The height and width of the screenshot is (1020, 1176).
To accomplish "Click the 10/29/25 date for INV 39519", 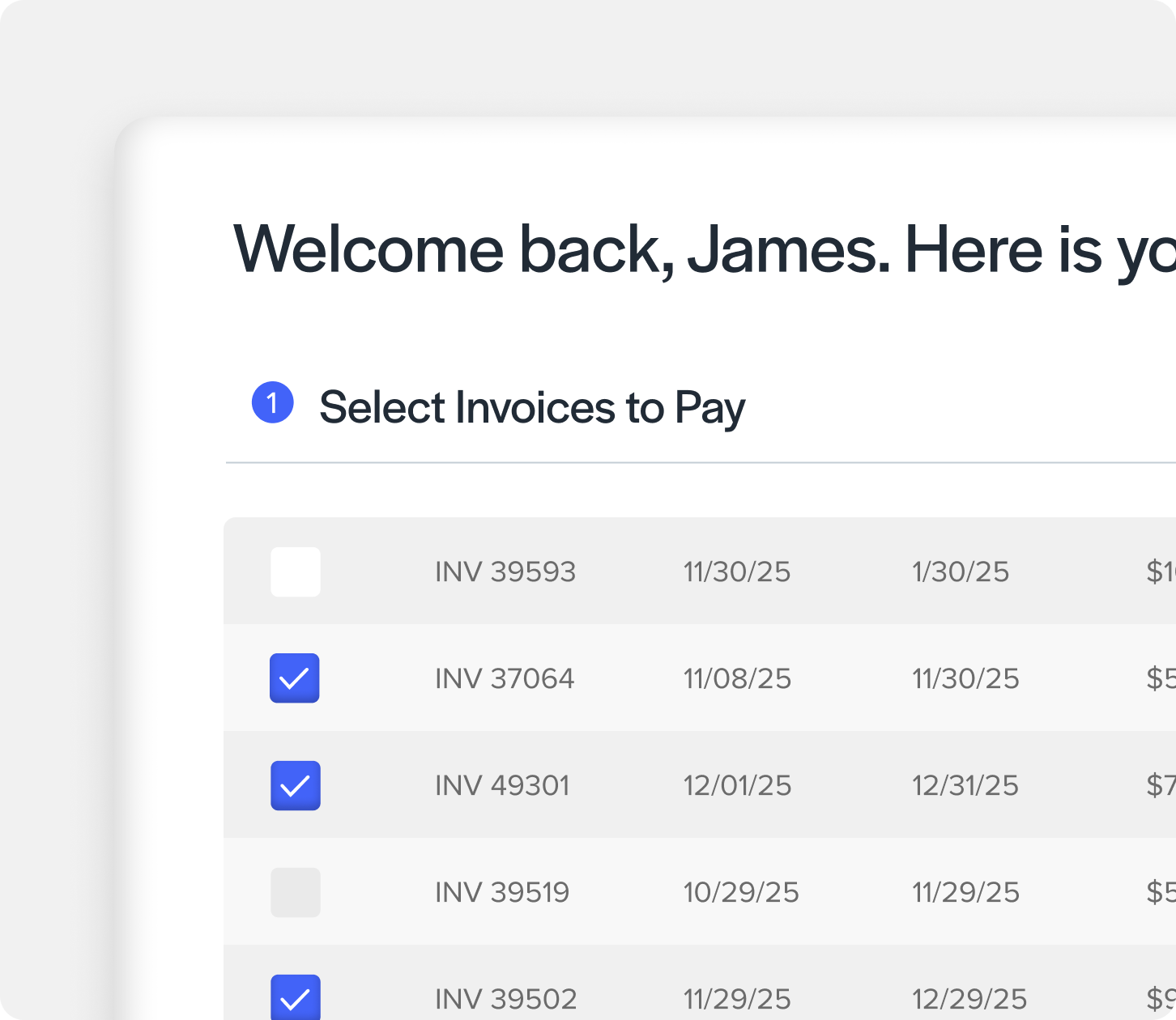I will [740, 892].
